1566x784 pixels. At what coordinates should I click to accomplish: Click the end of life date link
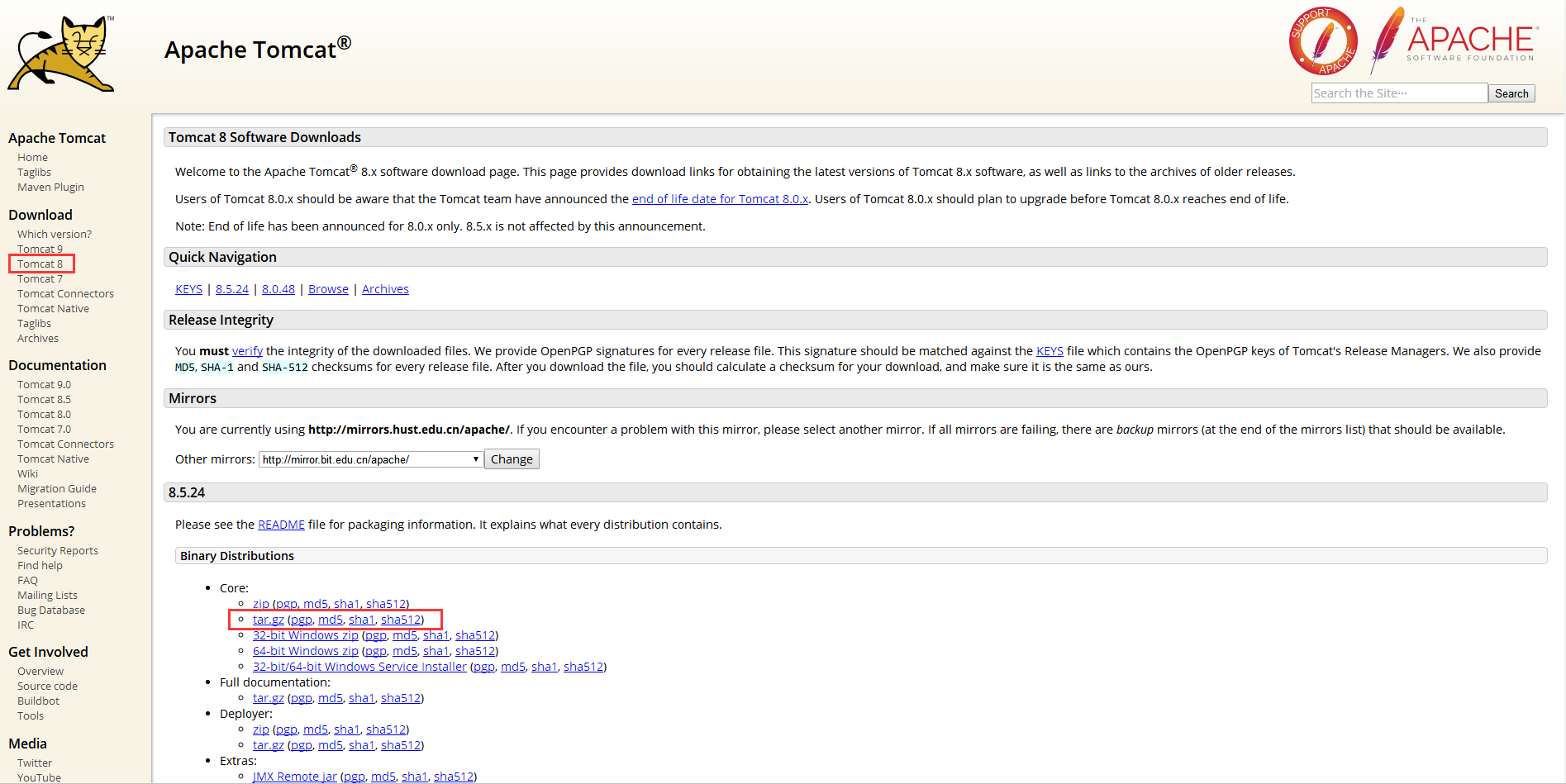tap(720, 199)
